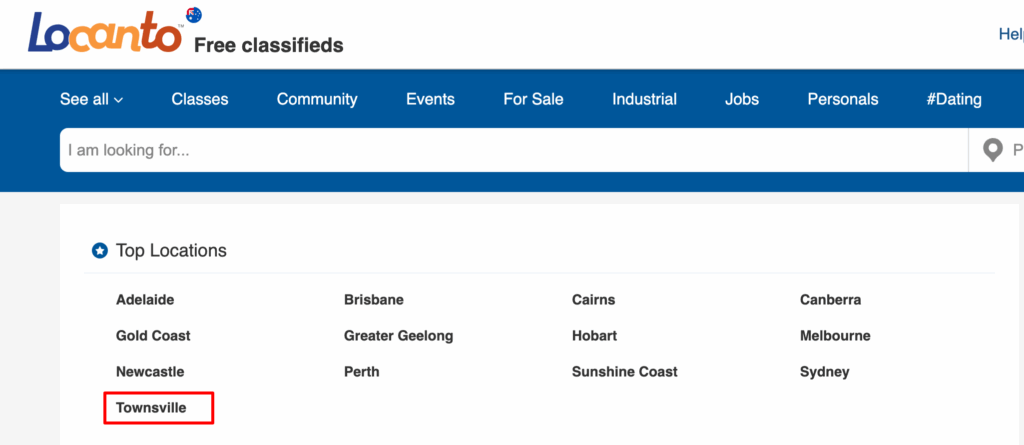The image size is (1024, 445).
Task: Focus the I am looking for search field
Action: (514, 150)
